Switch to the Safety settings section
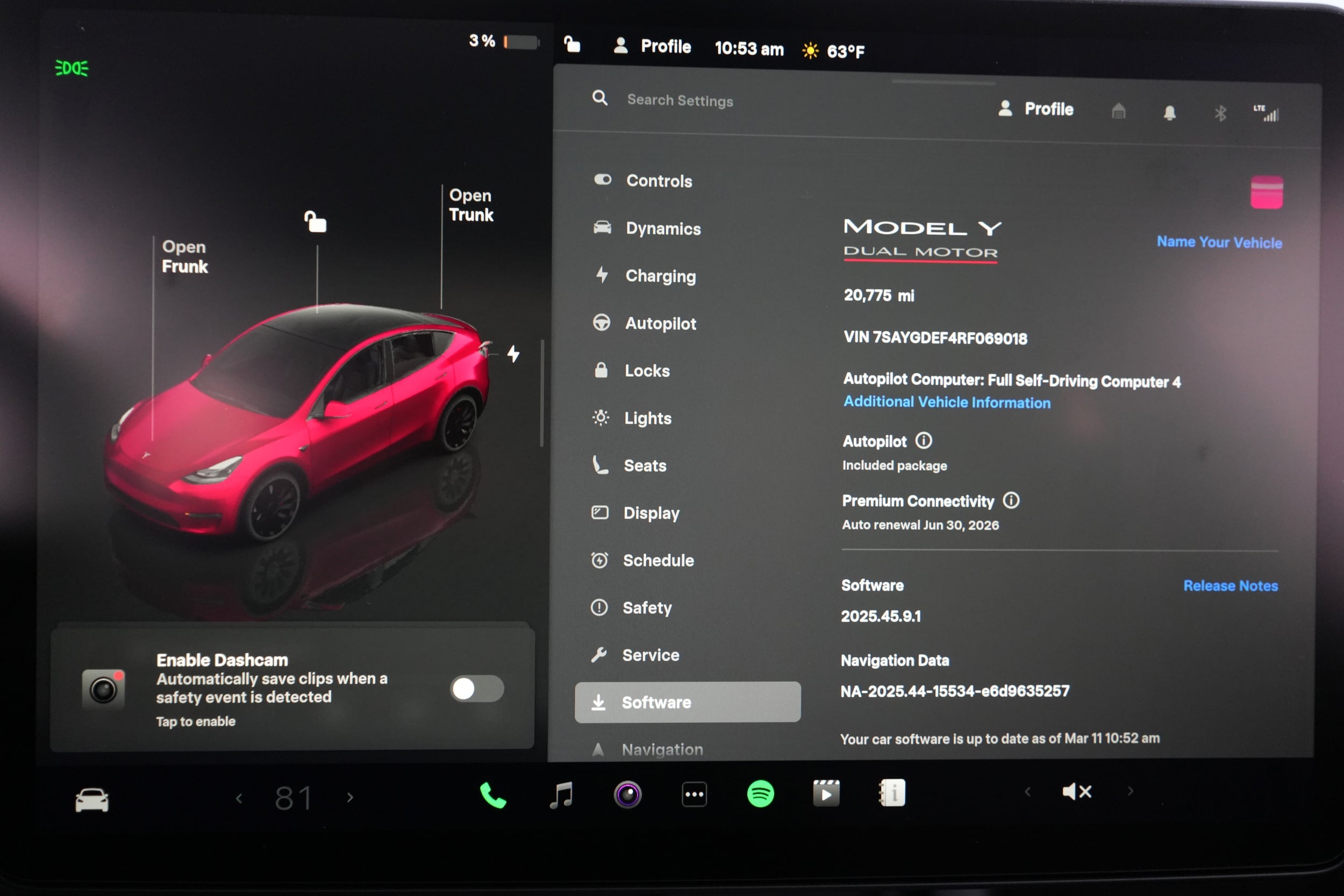The image size is (1344, 896). pos(647,607)
